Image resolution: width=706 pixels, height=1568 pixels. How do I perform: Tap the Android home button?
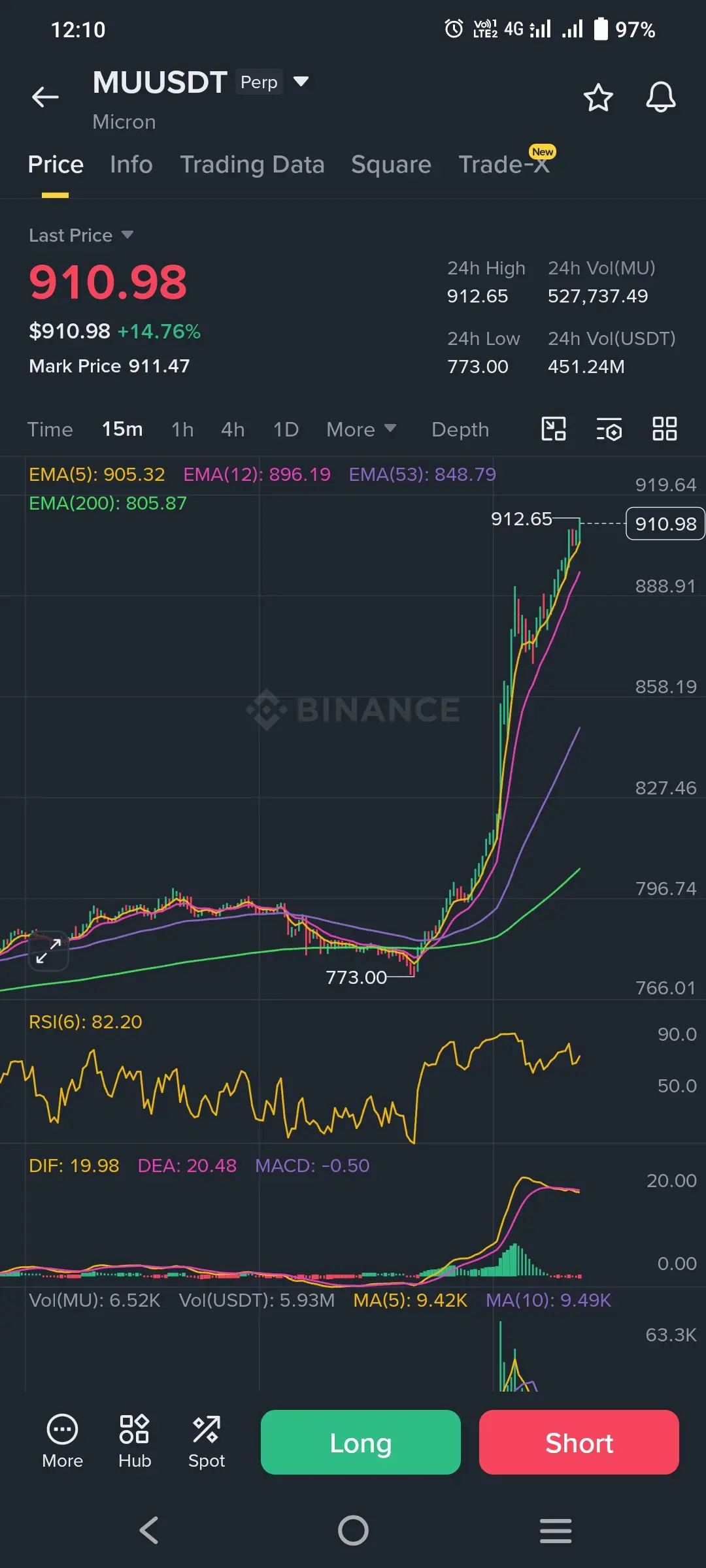coord(353,1530)
